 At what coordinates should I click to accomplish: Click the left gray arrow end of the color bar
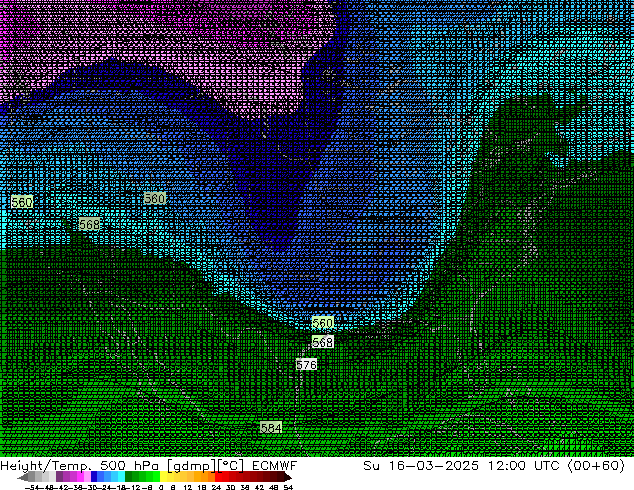coord(23,477)
